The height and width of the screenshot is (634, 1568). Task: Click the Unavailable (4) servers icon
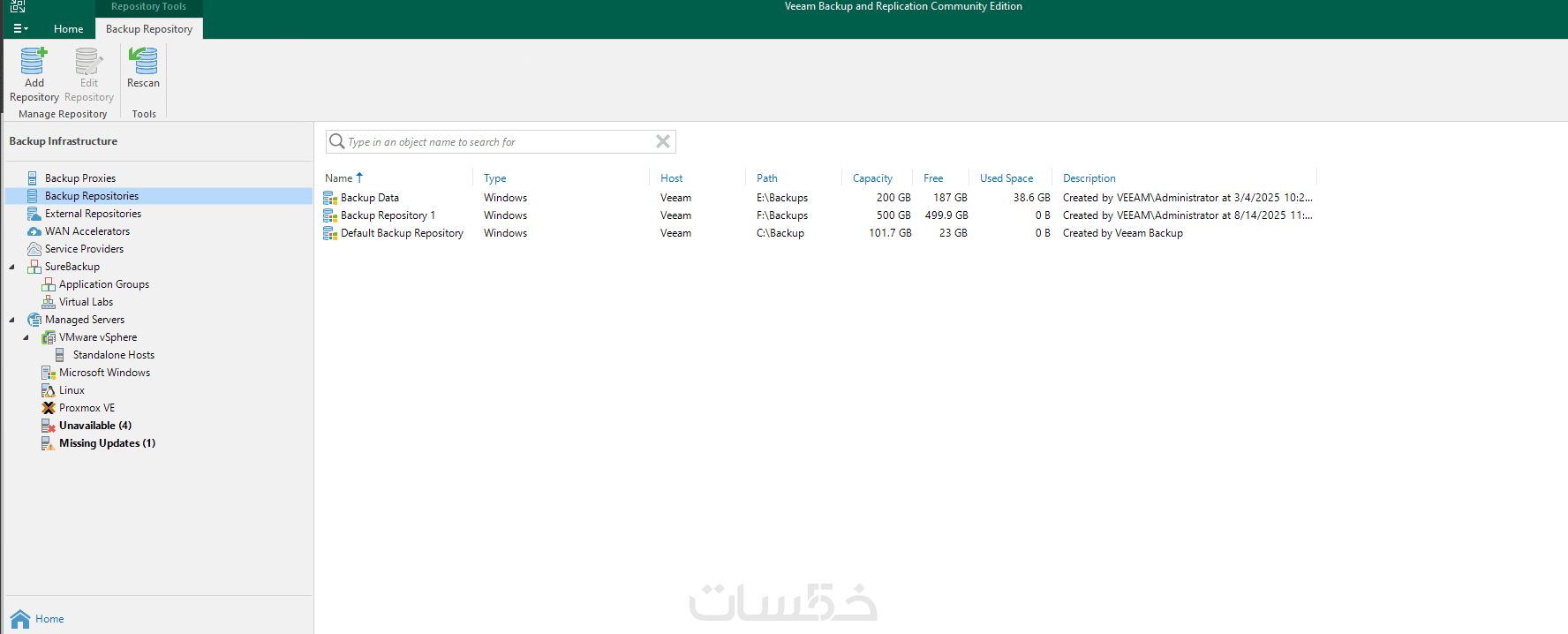(x=49, y=426)
